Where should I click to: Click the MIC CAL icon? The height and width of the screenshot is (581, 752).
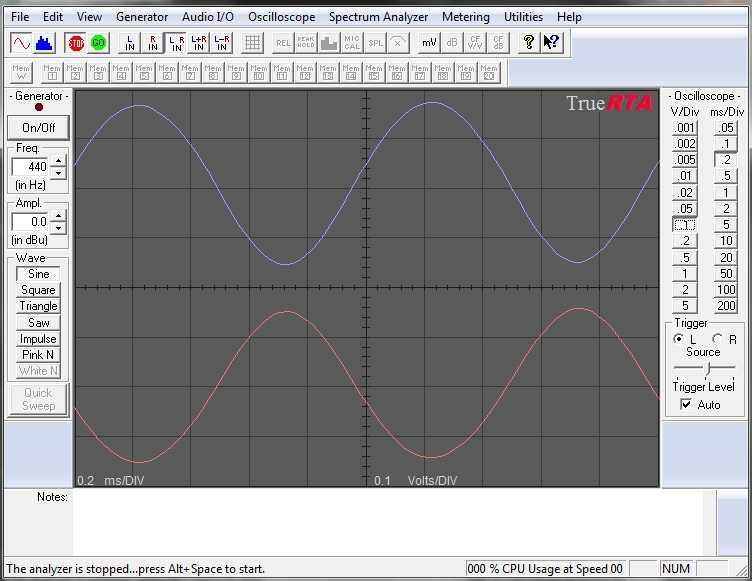coord(352,43)
